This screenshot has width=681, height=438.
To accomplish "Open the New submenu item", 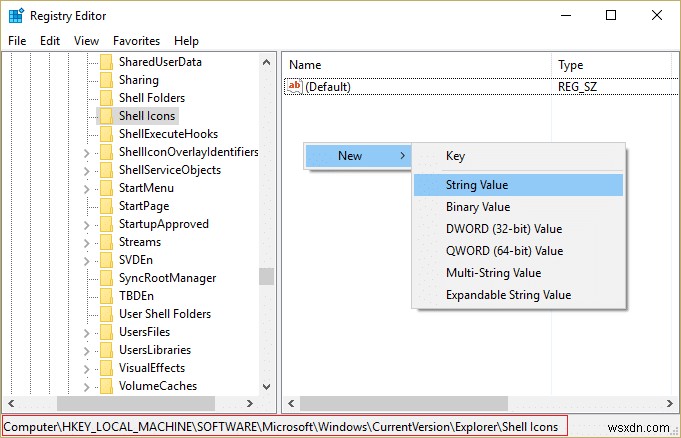I will [358, 156].
